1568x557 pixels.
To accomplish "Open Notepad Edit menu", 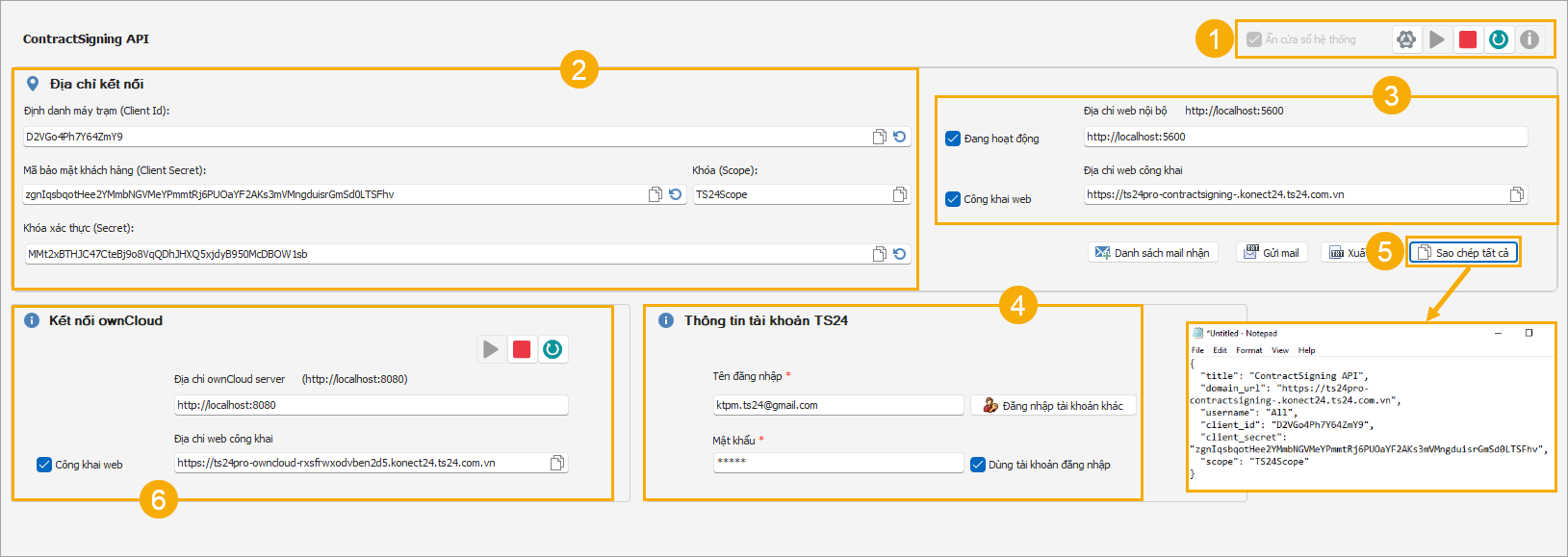I will pyautogui.click(x=1220, y=350).
